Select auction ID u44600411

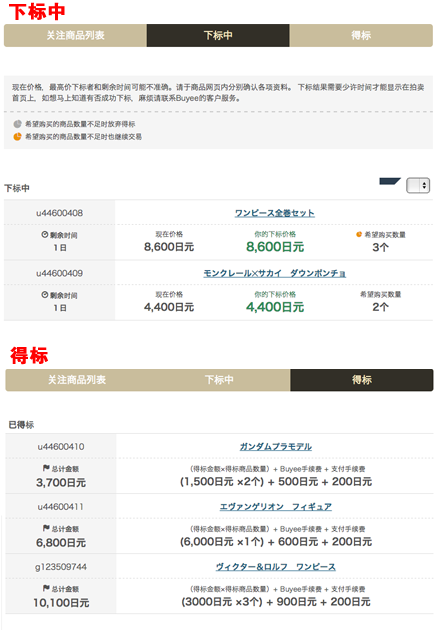click(x=61, y=507)
